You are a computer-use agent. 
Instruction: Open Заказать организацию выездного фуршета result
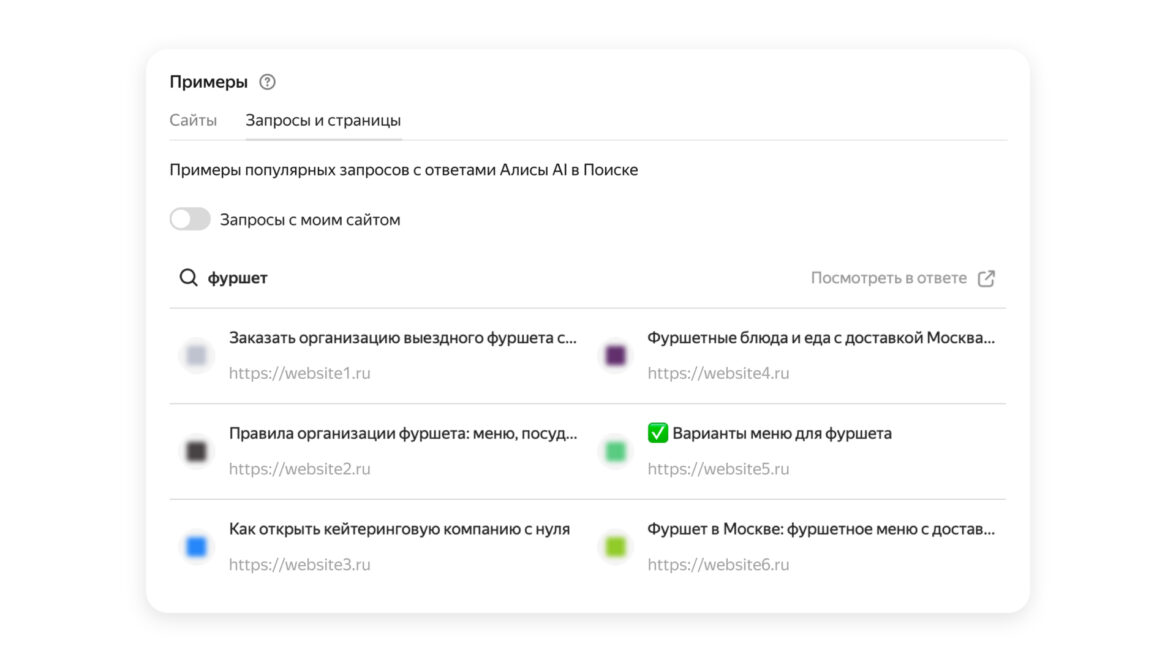[x=402, y=338]
